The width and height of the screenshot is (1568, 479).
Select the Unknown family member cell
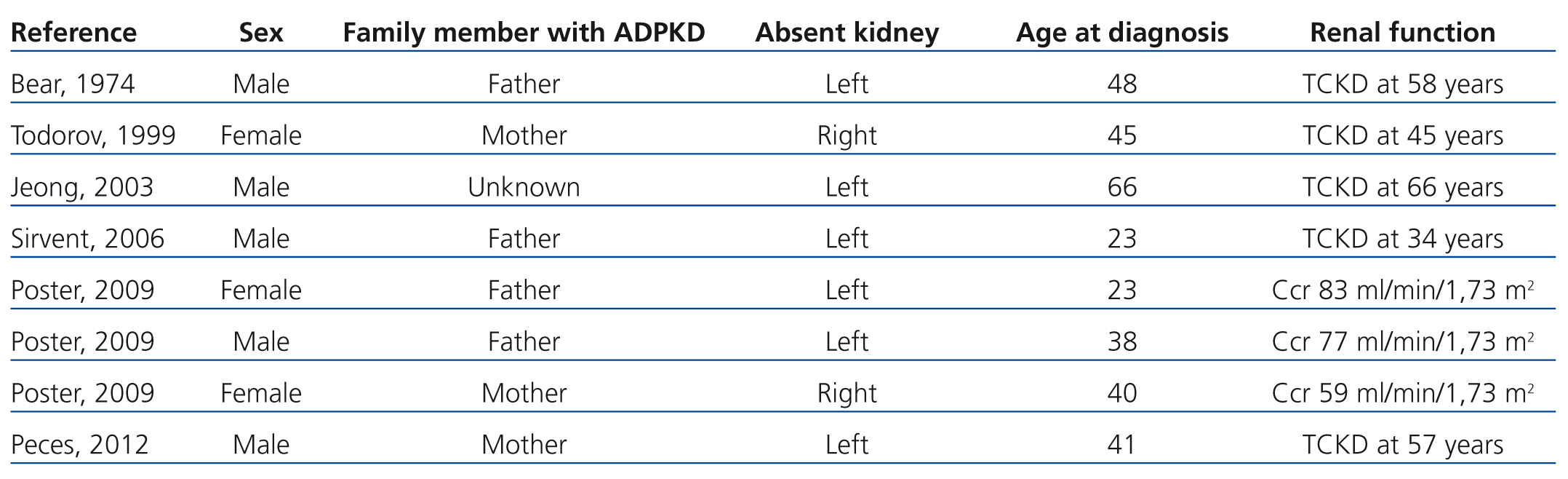pyautogui.click(x=524, y=188)
